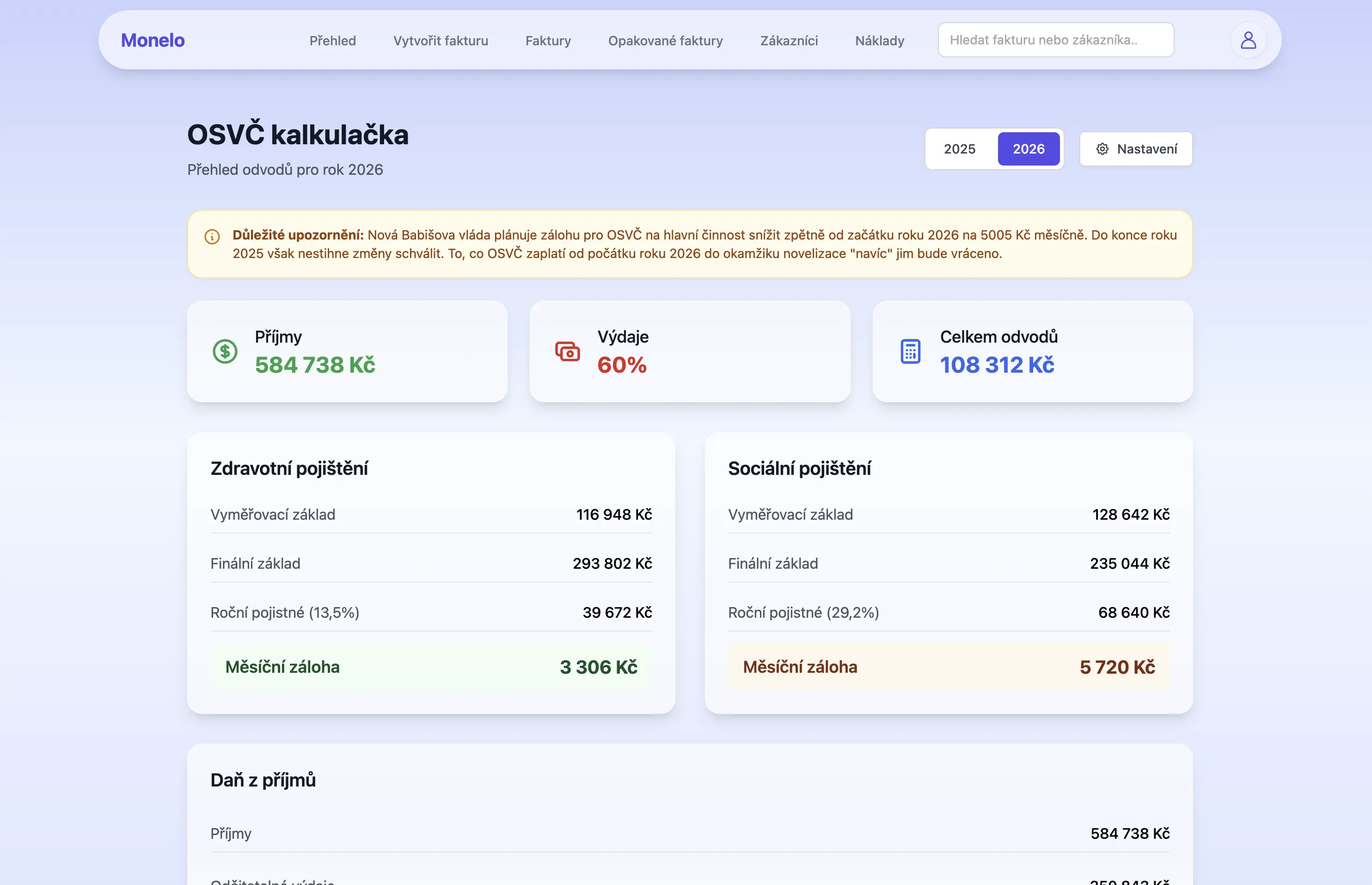Navigate to Faktury

tap(548, 41)
